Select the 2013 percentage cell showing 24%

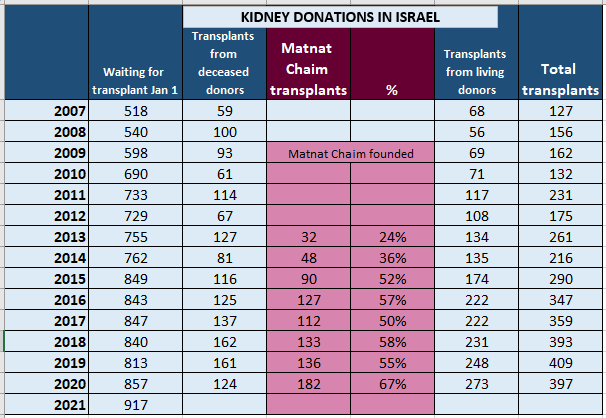pos(392,238)
